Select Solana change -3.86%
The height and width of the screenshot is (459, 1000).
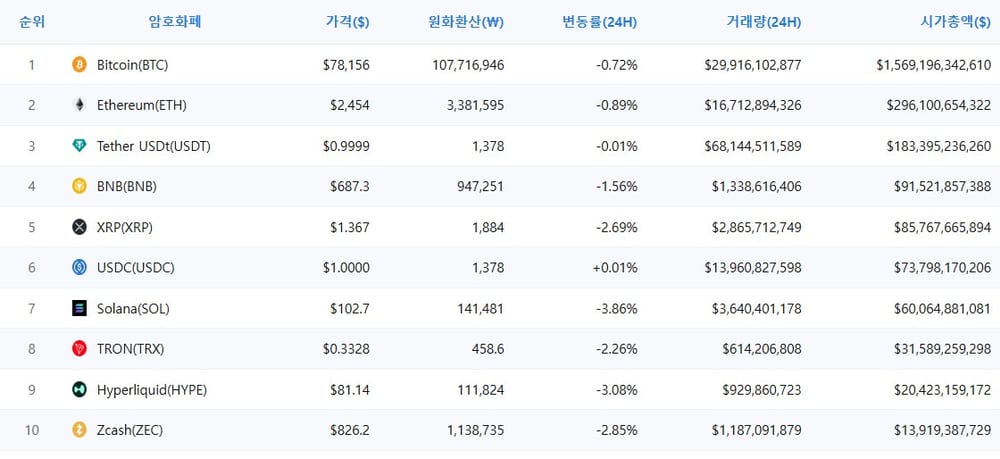pyautogui.click(x=616, y=309)
